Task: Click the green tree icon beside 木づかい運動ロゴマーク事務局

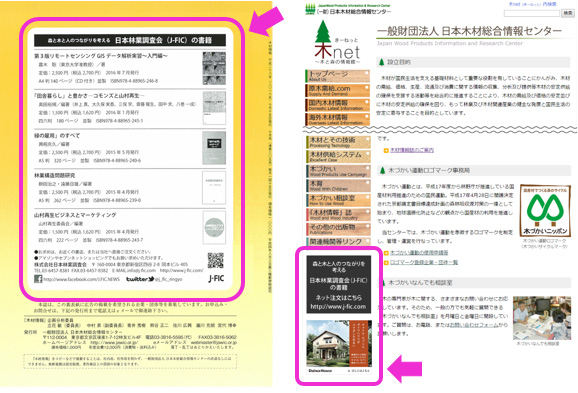Action: point(382,170)
